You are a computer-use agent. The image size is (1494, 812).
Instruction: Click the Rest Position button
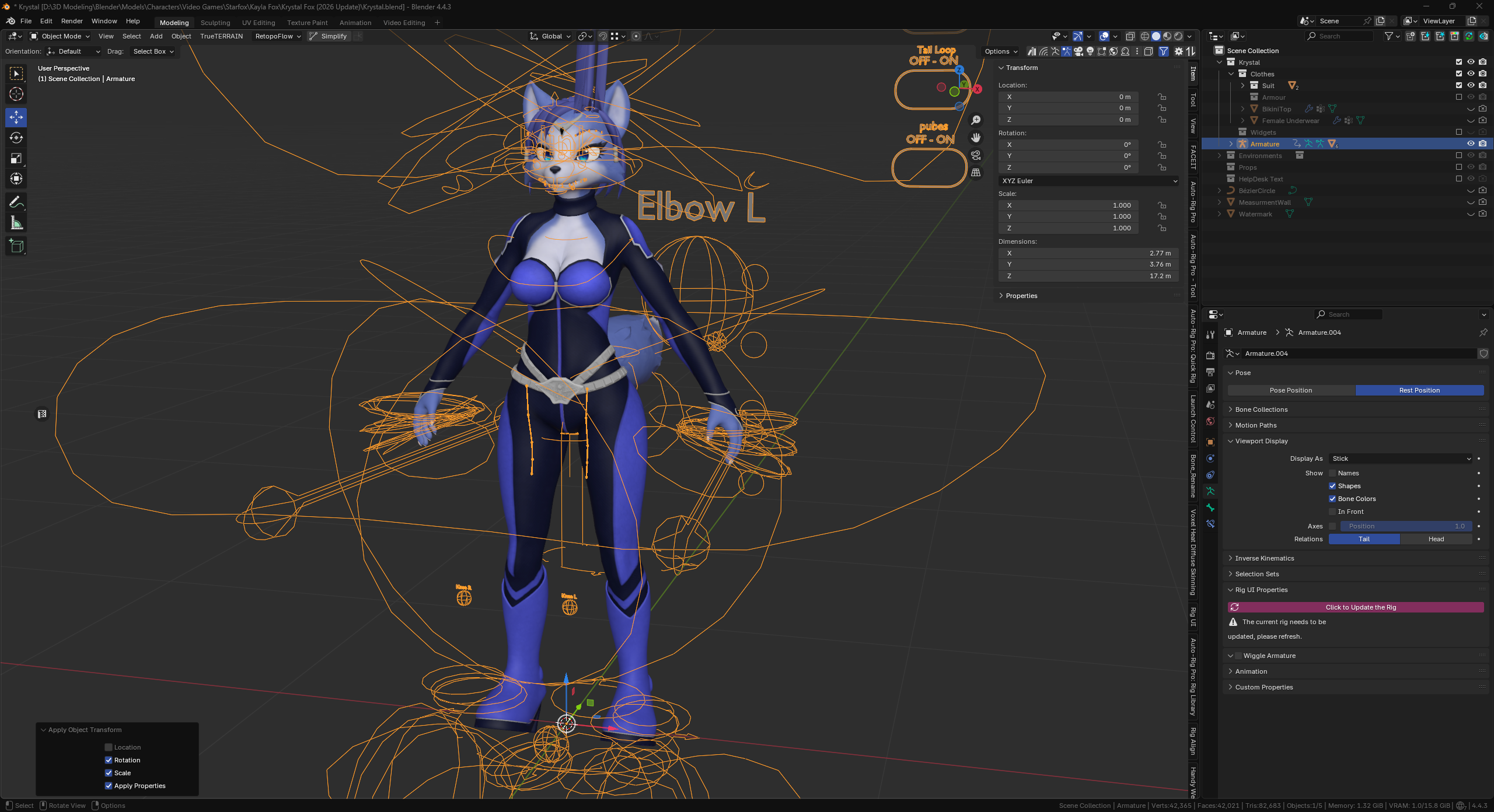click(x=1419, y=390)
